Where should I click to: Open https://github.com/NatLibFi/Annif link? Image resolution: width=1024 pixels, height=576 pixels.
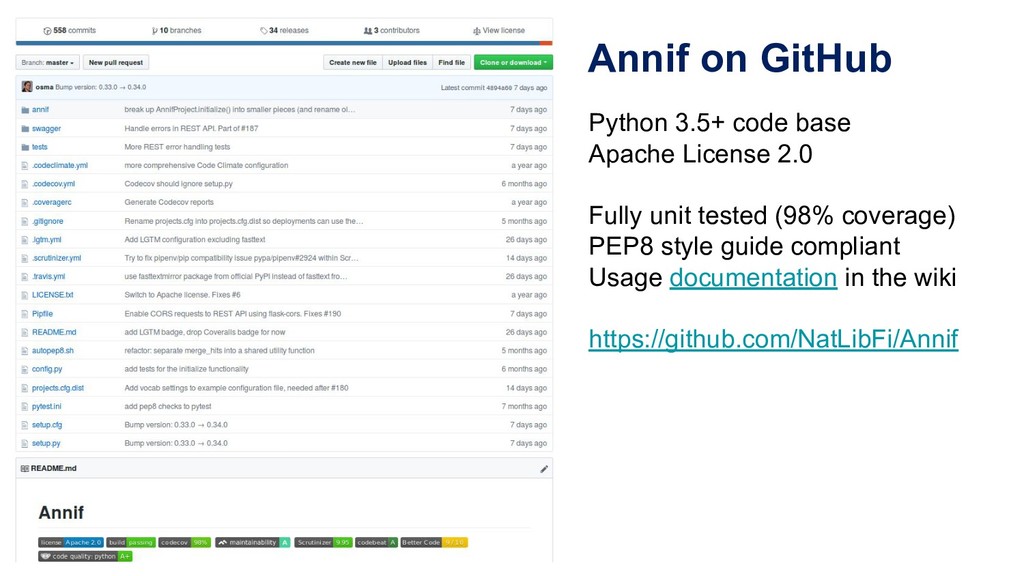773,339
